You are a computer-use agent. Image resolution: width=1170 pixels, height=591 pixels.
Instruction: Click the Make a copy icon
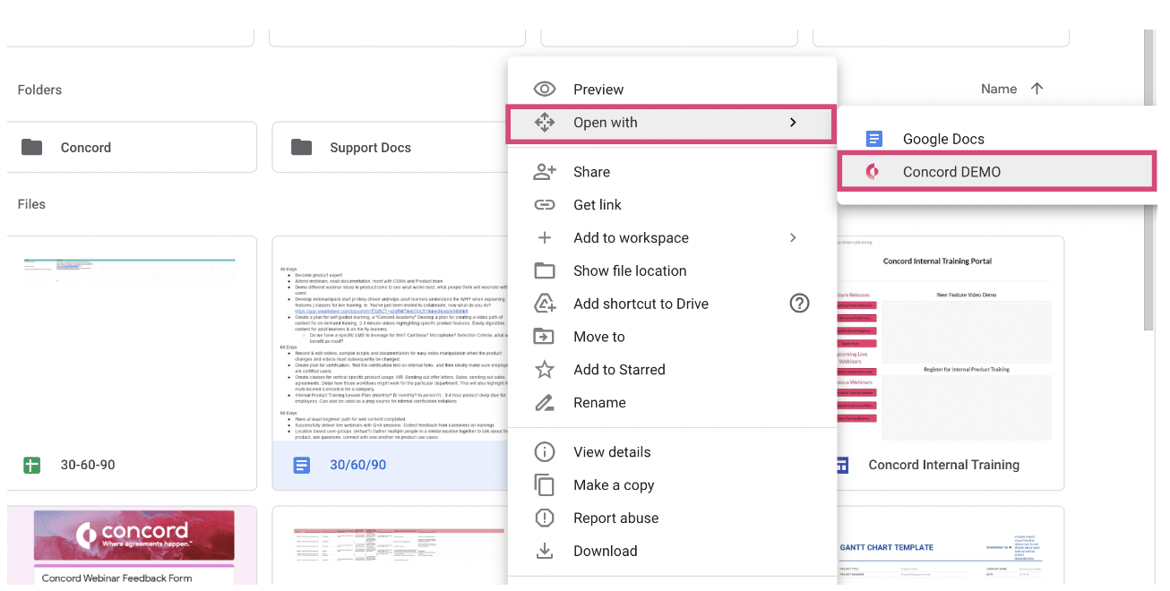click(x=545, y=485)
